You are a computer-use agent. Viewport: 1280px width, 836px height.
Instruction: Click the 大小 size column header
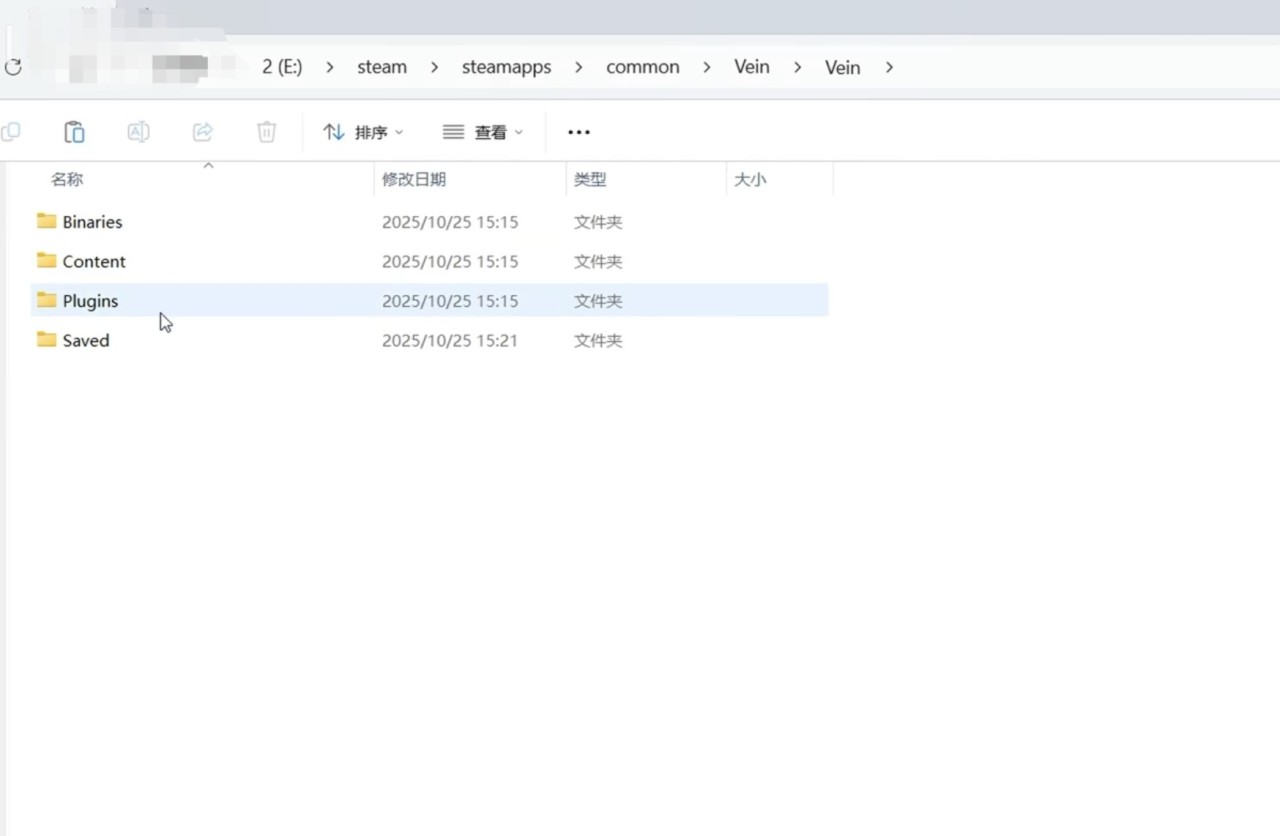coord(750,180)
